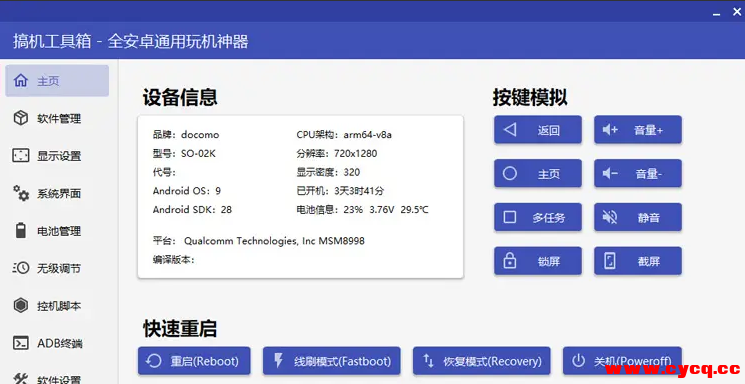
Task: Go to 无级调节 page
Action: coord(57,268)
